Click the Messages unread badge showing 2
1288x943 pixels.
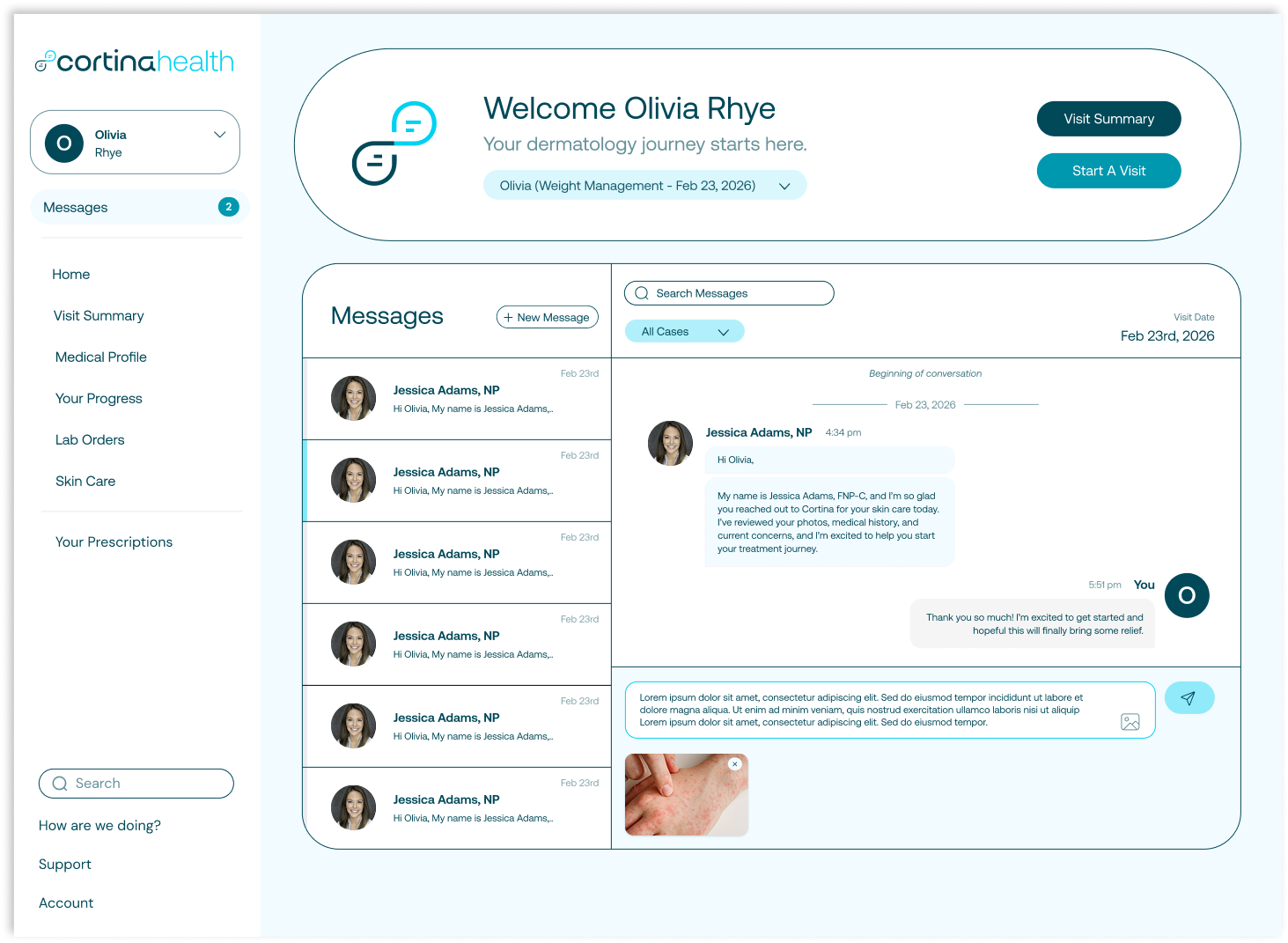pyautogui.click(x=229, y=207)
